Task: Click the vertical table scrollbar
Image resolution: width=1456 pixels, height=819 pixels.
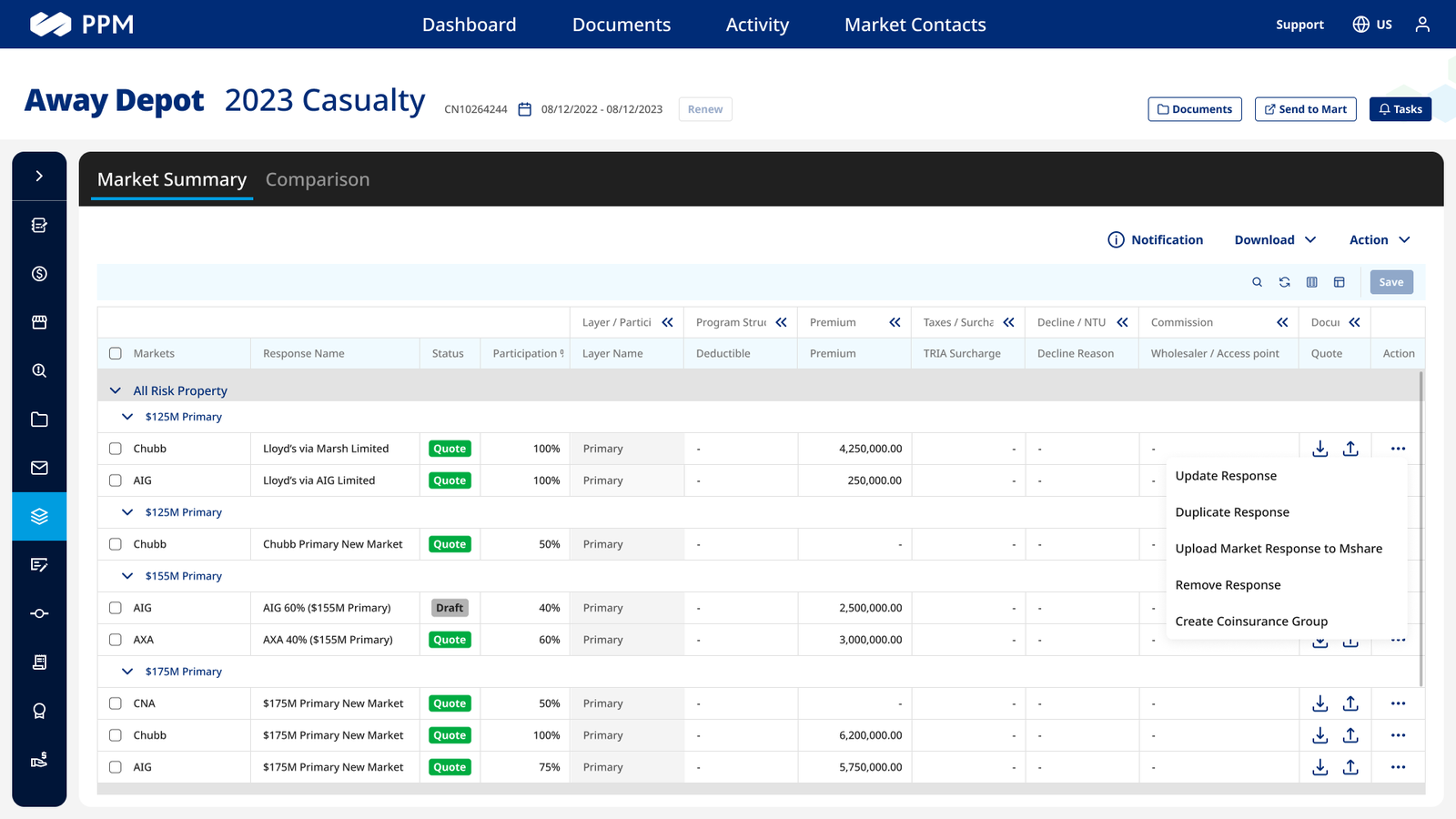Action: 1421,528
